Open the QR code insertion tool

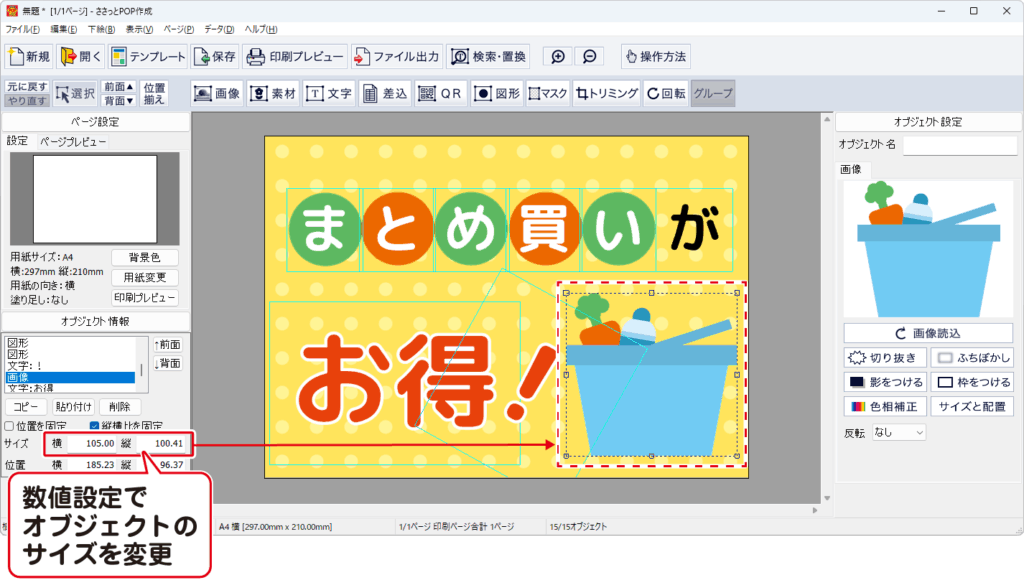coord(440,94)
